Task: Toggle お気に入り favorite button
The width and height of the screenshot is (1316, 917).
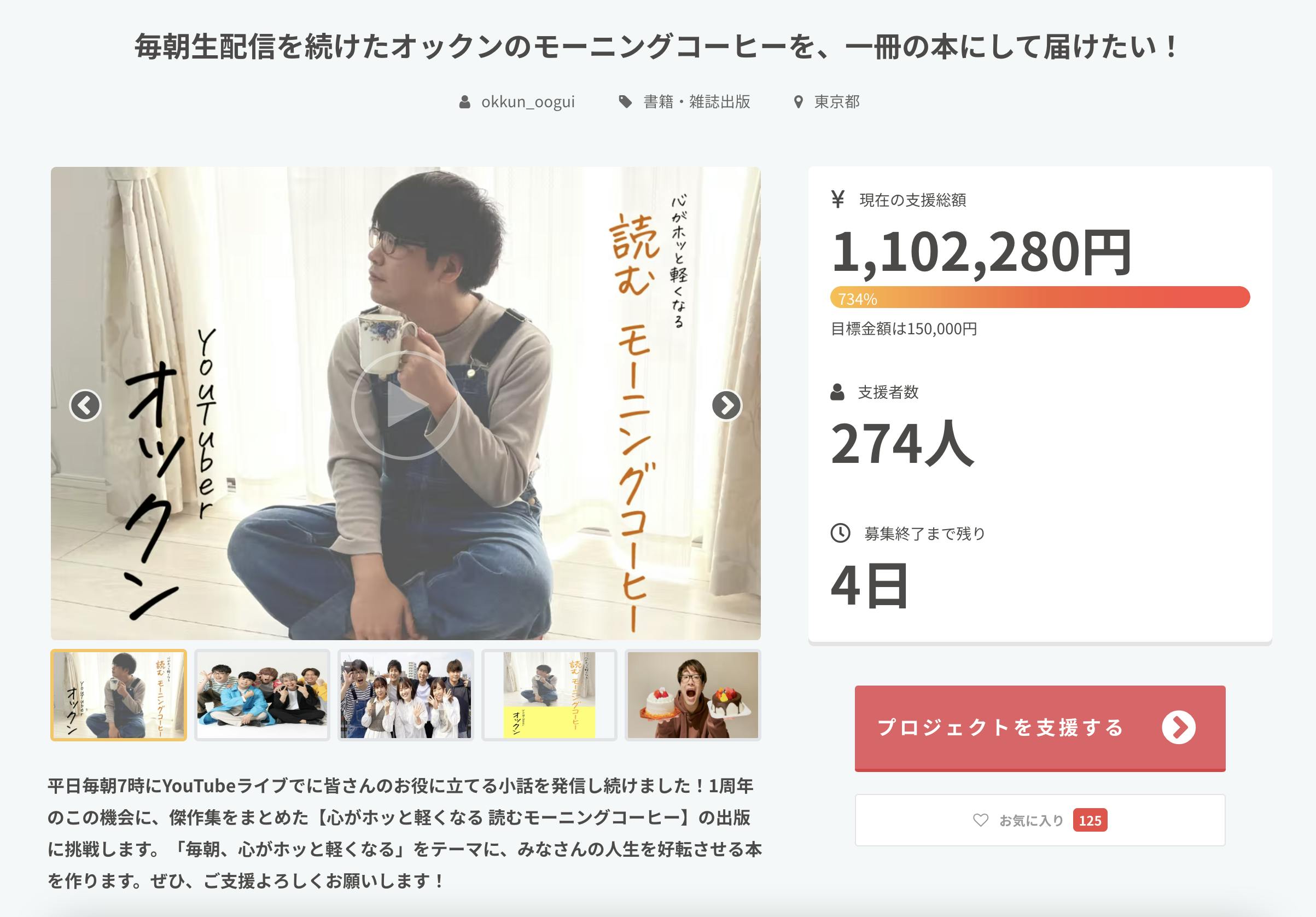Action: tap(1040, 820)
